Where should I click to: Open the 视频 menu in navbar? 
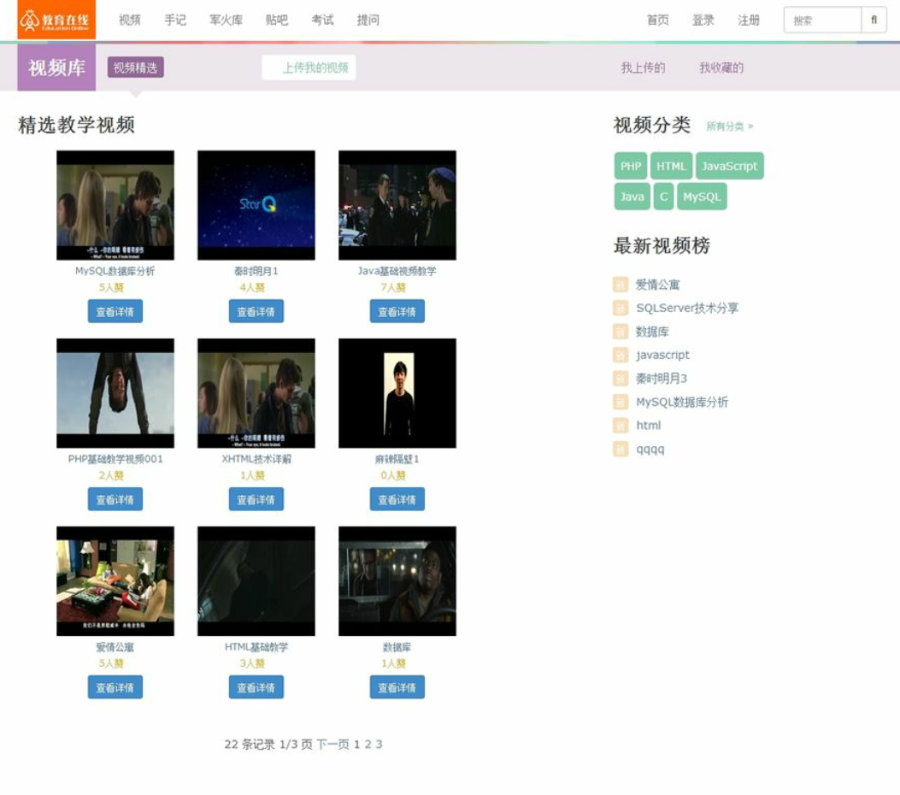pos(130,20)
